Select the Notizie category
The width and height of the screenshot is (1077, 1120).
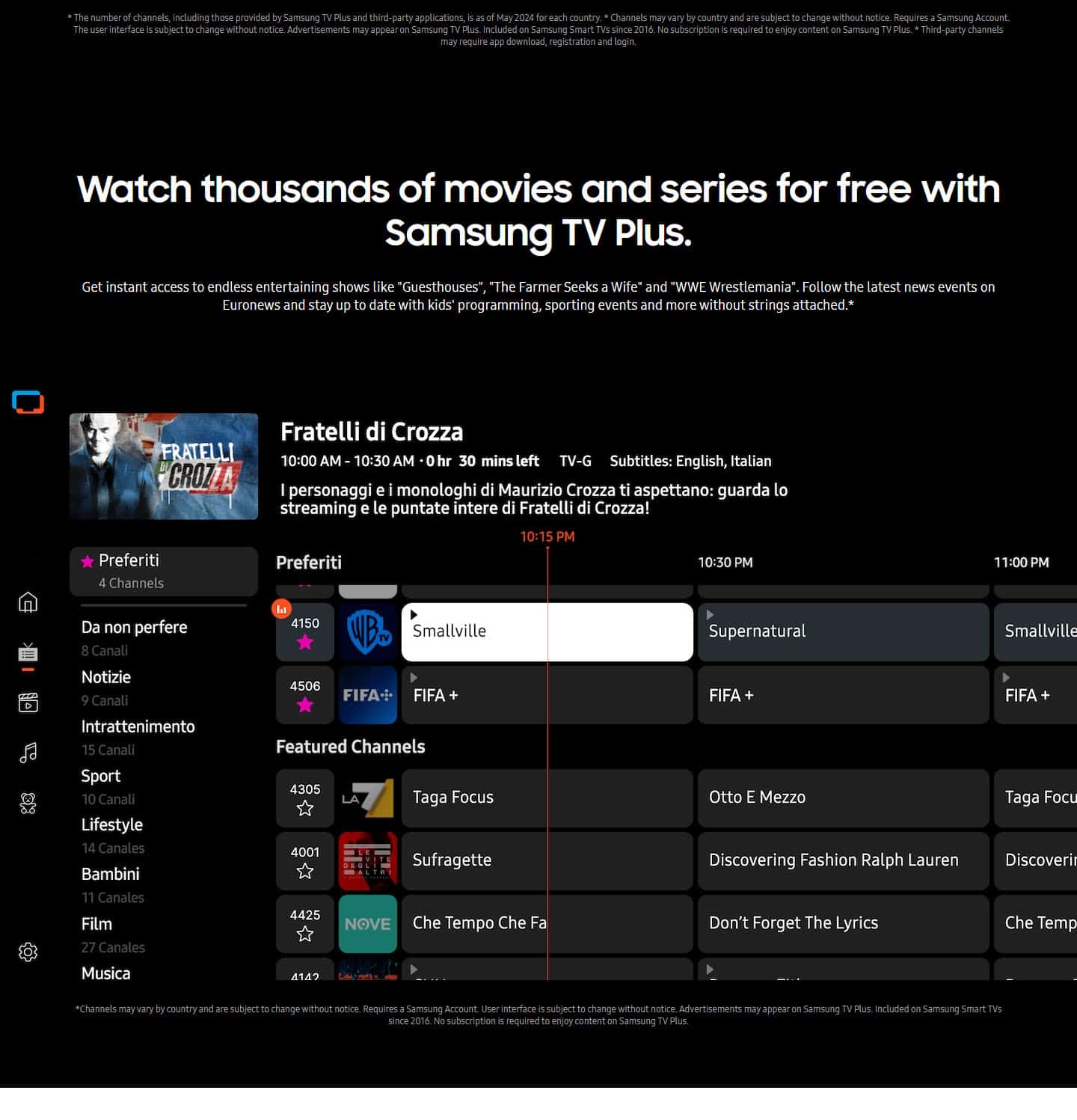click(106, 677)
